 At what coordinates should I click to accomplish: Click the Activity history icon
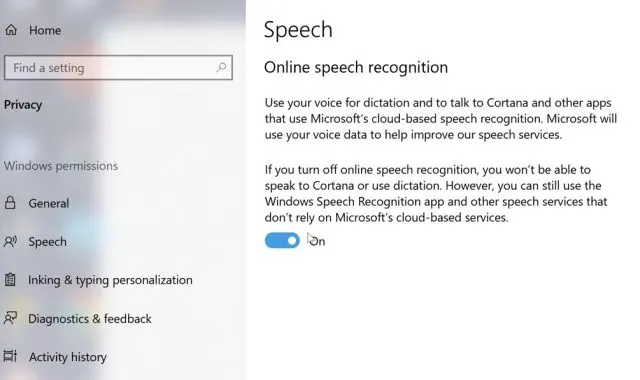10,356
